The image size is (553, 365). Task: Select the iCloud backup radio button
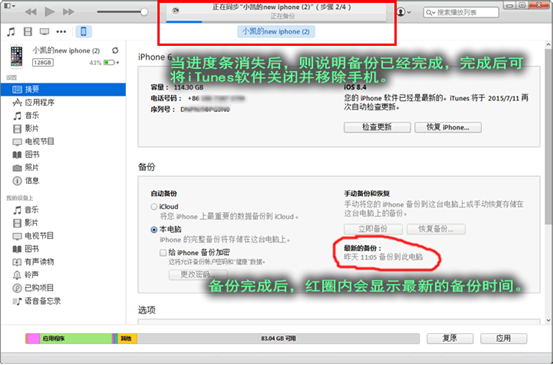point(154,207)
